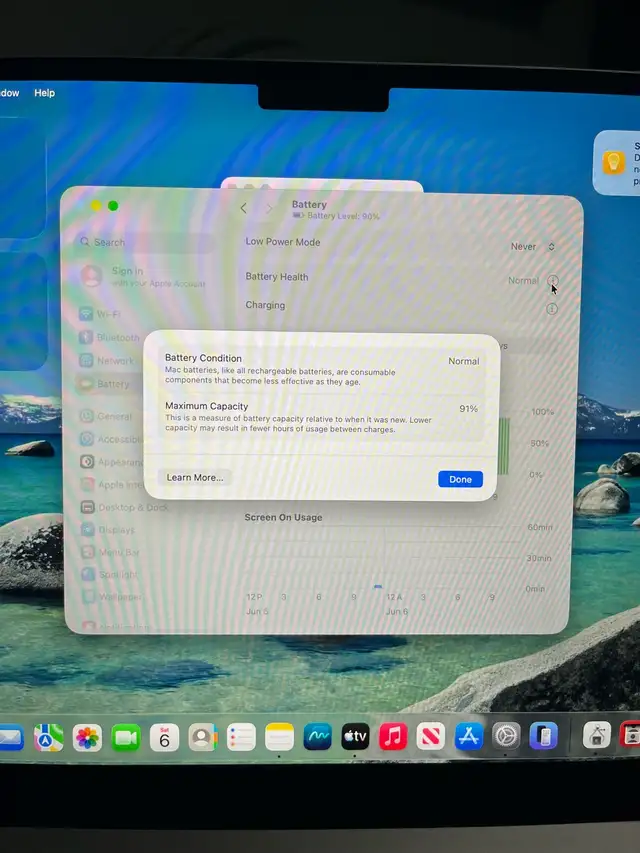Open Desktop & Dock in the sidebar

click(x=125, y=507)
